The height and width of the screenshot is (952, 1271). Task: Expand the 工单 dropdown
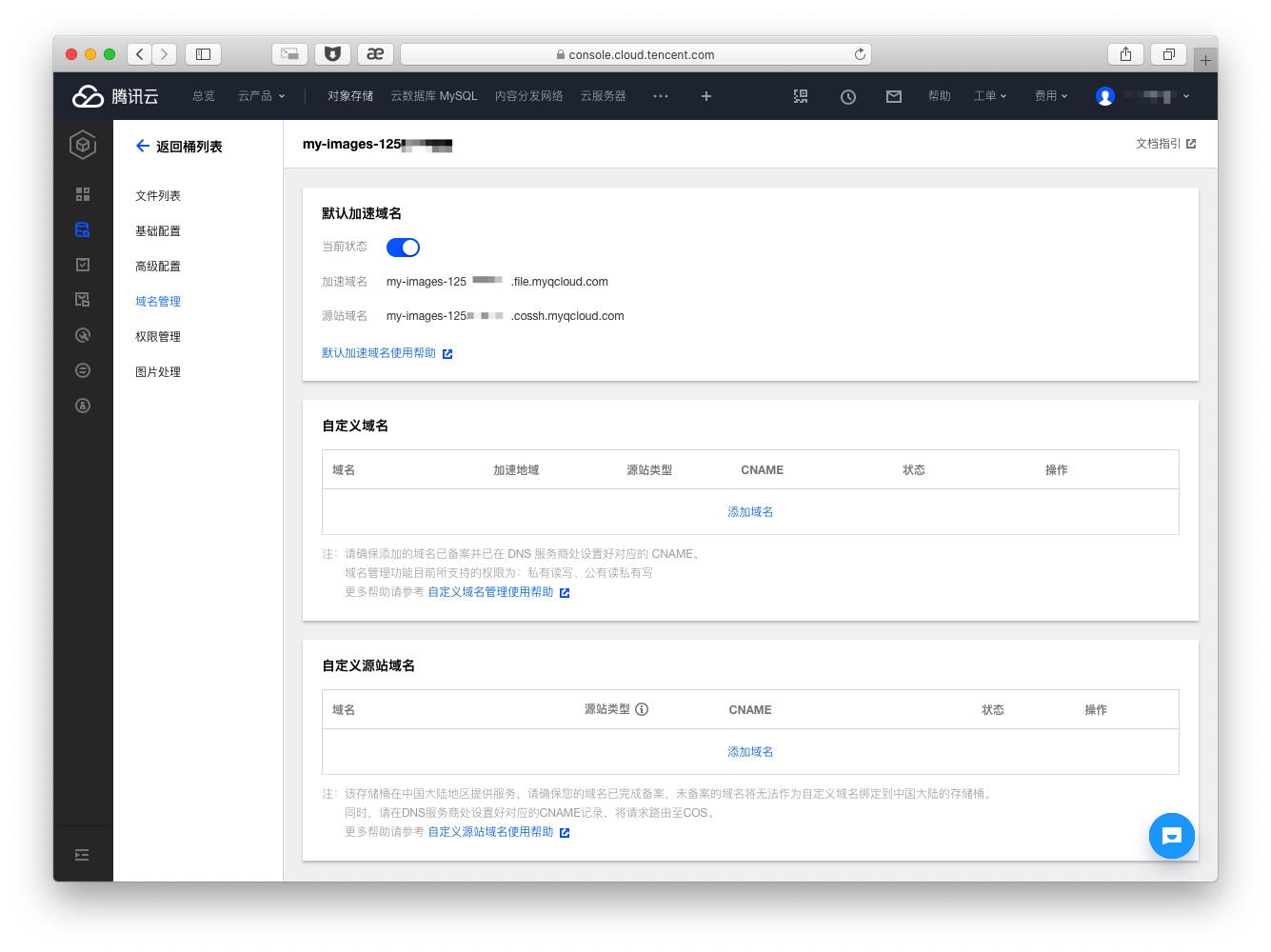coord(990,96)
